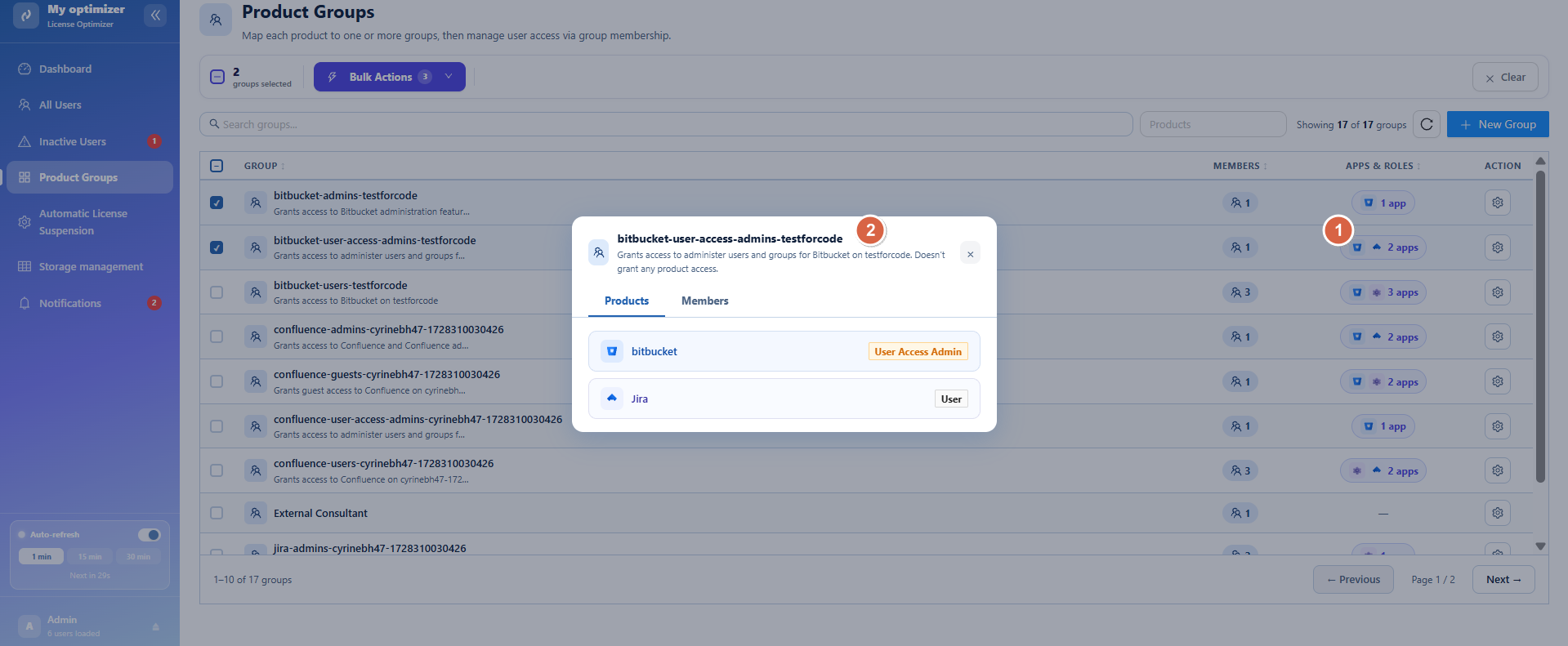Open settings gear for confluence-admins-cyrinebh47
The height and width of the screenshot is (646, 1568).
click(1498, 336)
